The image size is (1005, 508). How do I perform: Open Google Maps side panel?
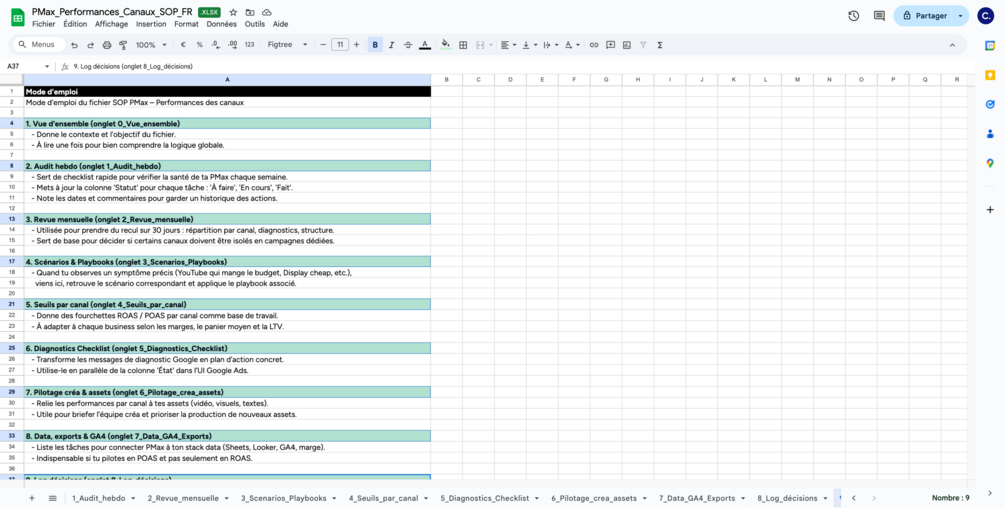point(990,163)
